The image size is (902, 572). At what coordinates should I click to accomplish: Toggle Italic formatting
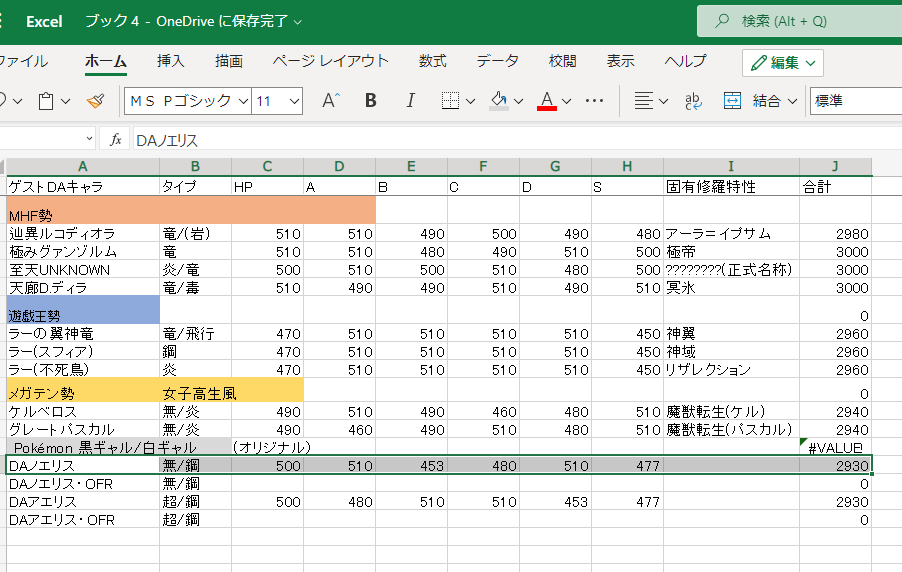pyautogui.click(x=410, y=101)
